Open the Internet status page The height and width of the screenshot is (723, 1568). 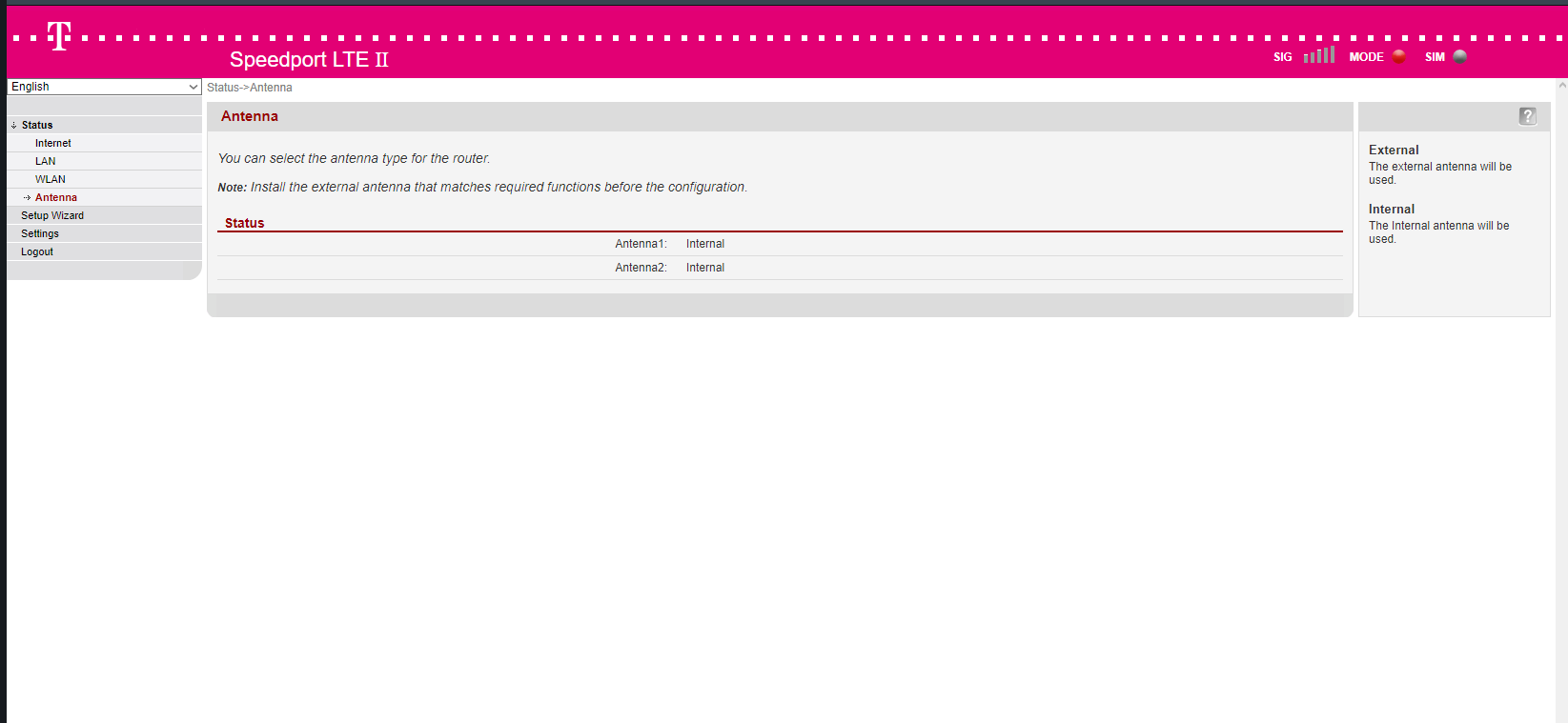click(53, 143)
